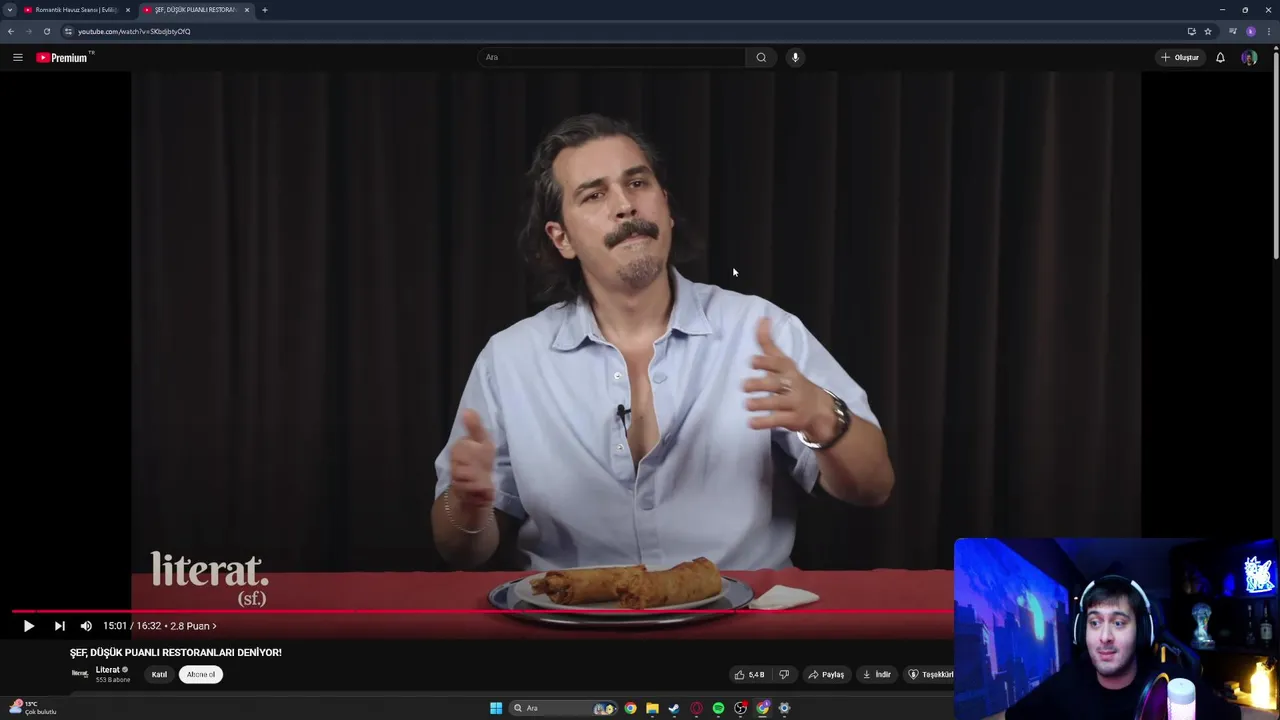Send thanks with the Teşekkürler button
This screenshot has height=720, width=1280.
[930, 674]
